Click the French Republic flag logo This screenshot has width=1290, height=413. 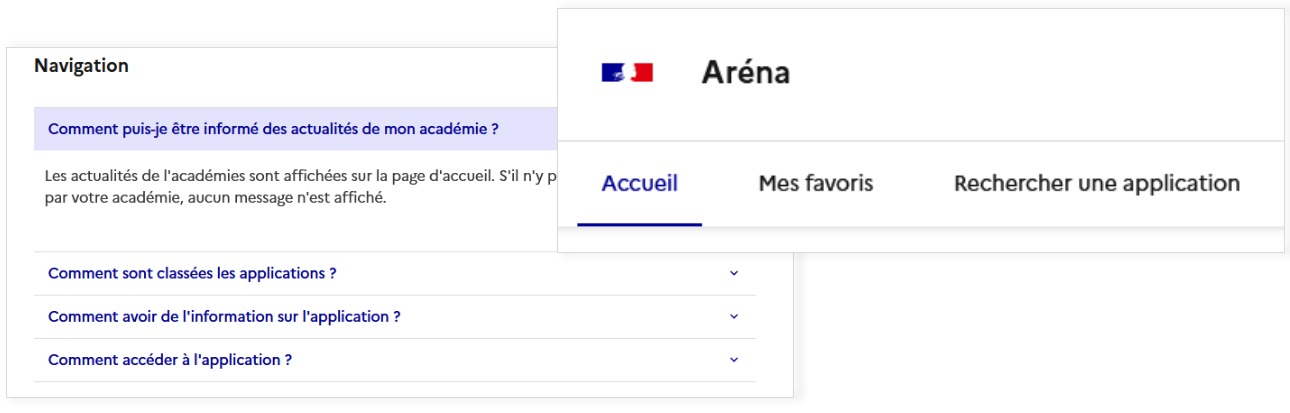pos(627,72)
